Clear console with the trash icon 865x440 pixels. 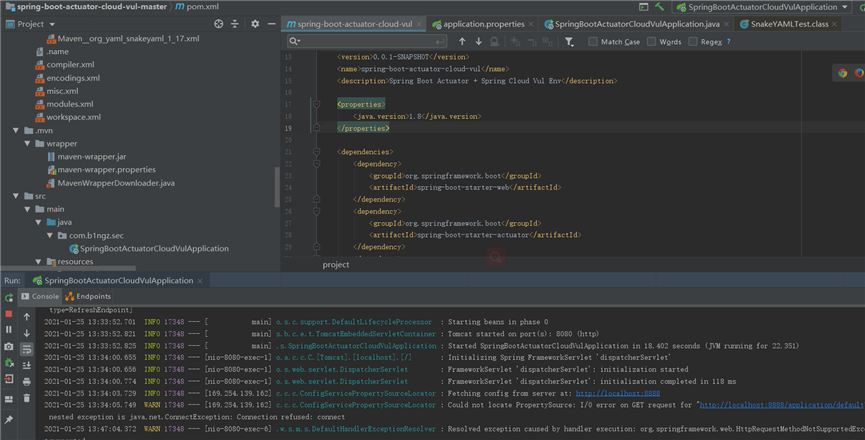(x=26, y=398)
